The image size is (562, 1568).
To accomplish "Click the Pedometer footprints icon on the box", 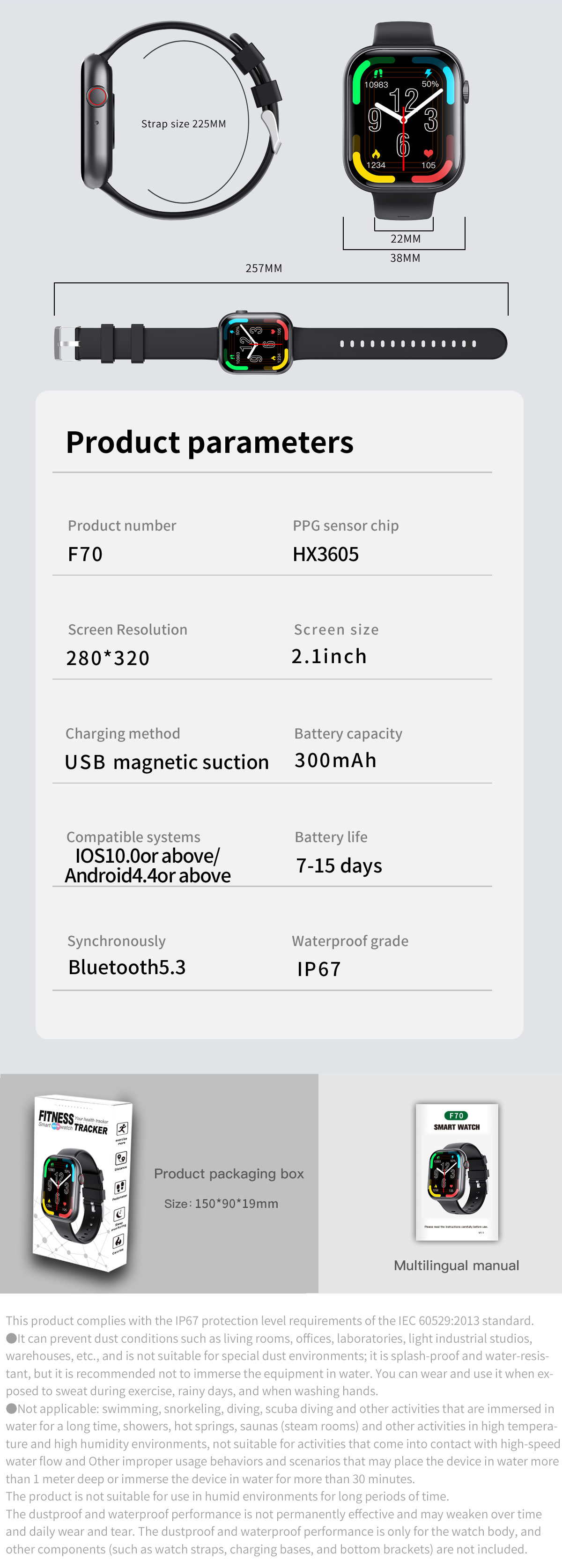I will (120, 1186).
